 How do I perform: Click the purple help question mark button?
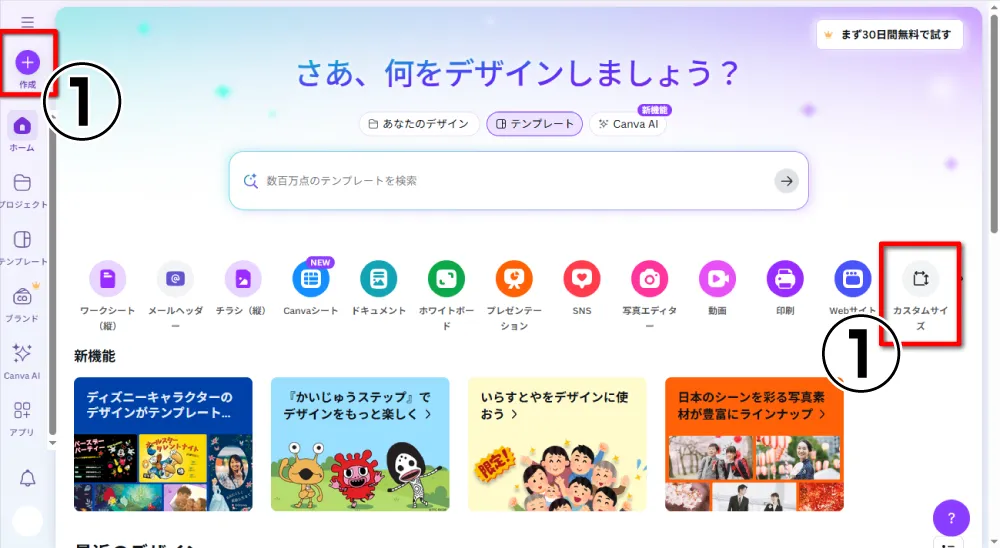[951, 518]
